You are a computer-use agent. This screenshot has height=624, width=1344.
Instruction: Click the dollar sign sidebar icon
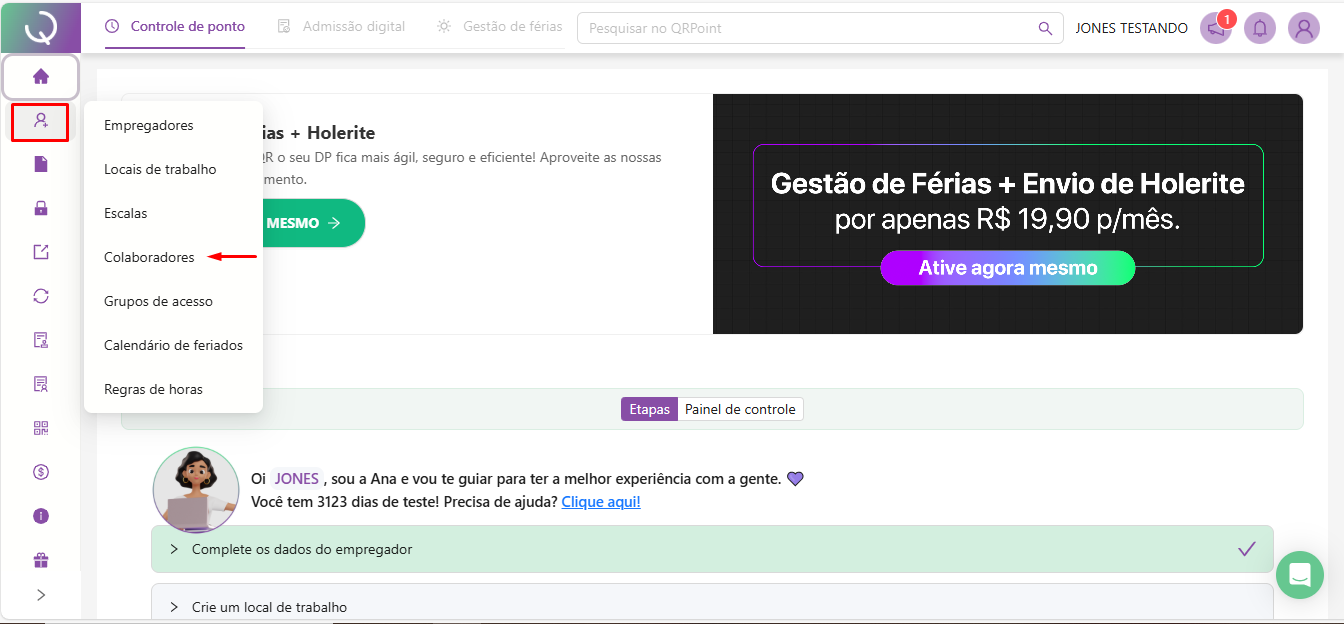[41, 472]
